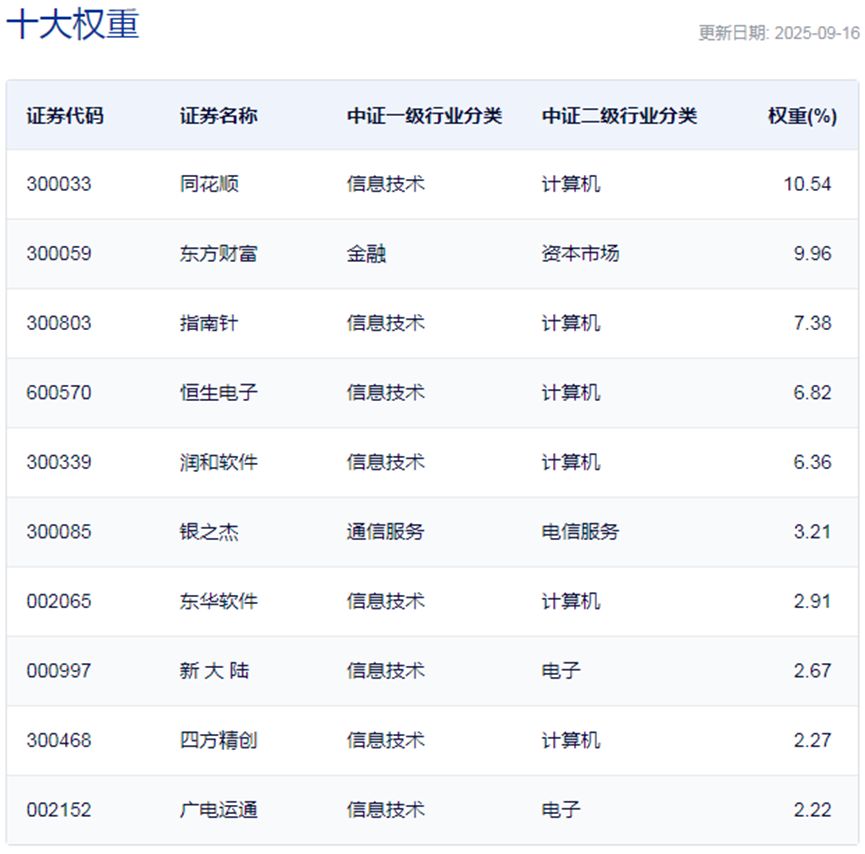Click the stock name 广电运通
This screenshot has width=865, height=854.
coord(218,809)
